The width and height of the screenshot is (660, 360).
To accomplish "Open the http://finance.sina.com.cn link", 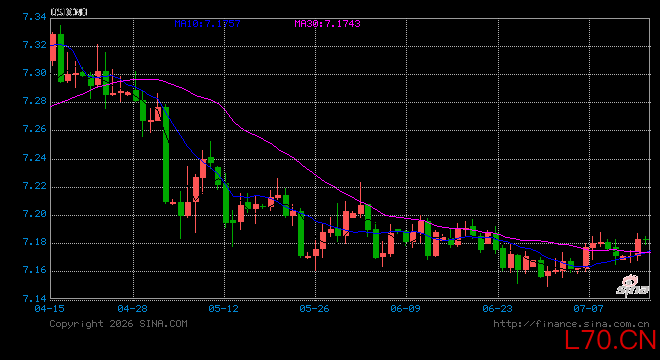I will (x=572, y=324).
